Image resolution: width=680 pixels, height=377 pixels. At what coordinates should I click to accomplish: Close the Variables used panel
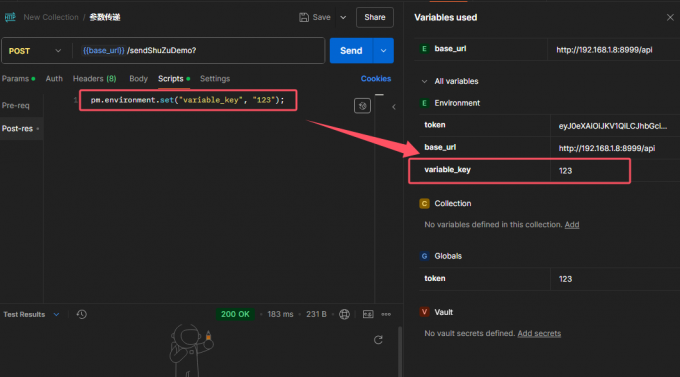coord(670,17)
